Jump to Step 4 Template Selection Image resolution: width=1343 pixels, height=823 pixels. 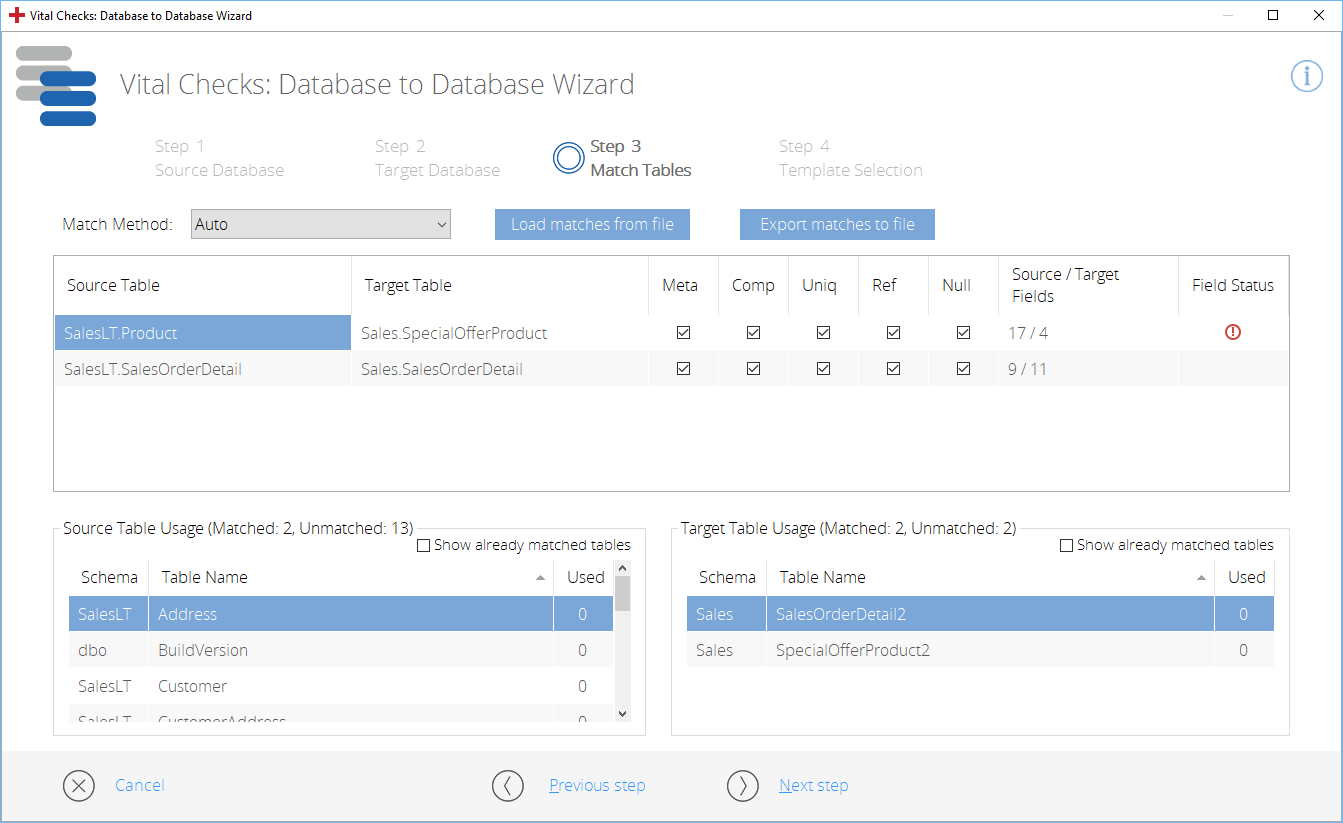click(850, 158)
